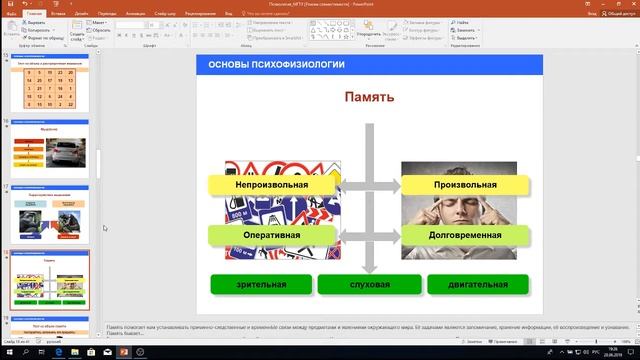640x360 pixels.
Task: Open the Файл tab
Action: [11, 13]
